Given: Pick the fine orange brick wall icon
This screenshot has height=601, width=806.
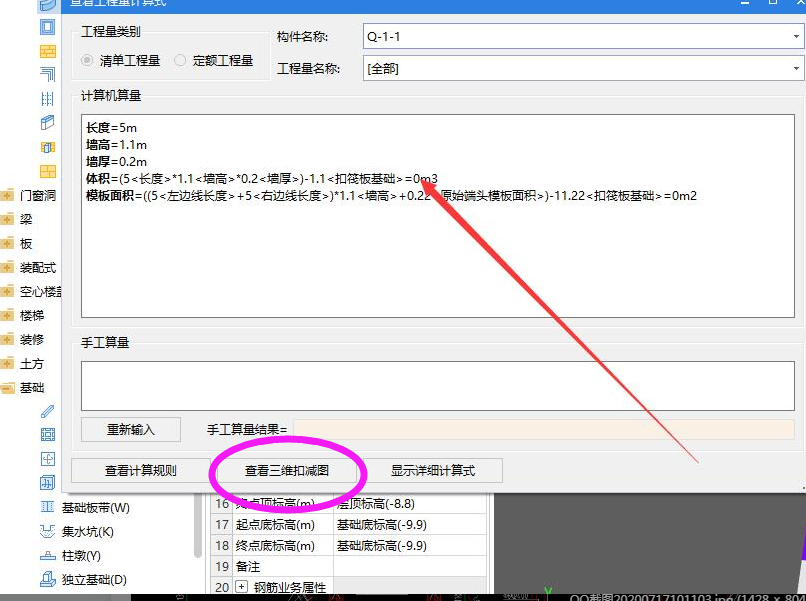Looking at the screenshot, I should click(x=47, y=51).
